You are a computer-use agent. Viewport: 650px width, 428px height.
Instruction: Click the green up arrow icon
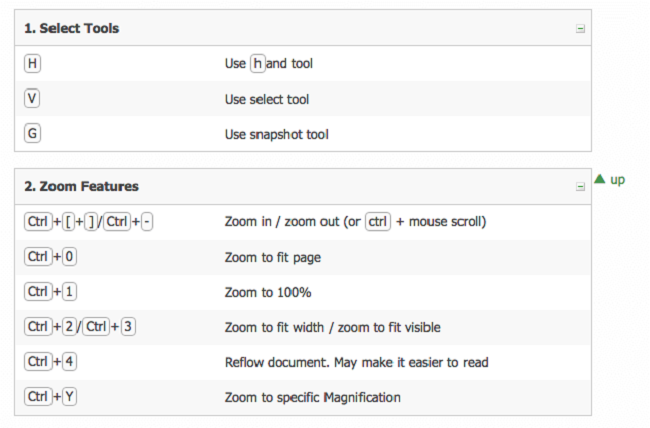600,179
